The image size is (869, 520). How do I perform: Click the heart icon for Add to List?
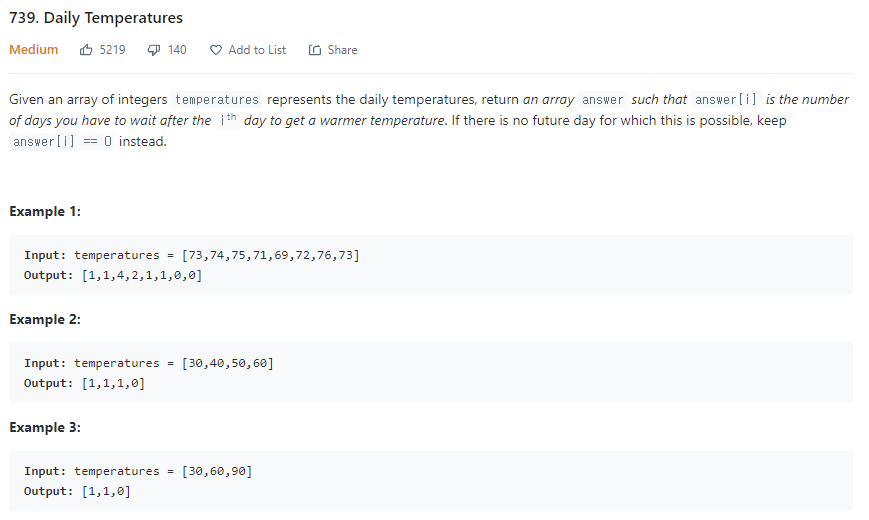[x=216, y=50]
